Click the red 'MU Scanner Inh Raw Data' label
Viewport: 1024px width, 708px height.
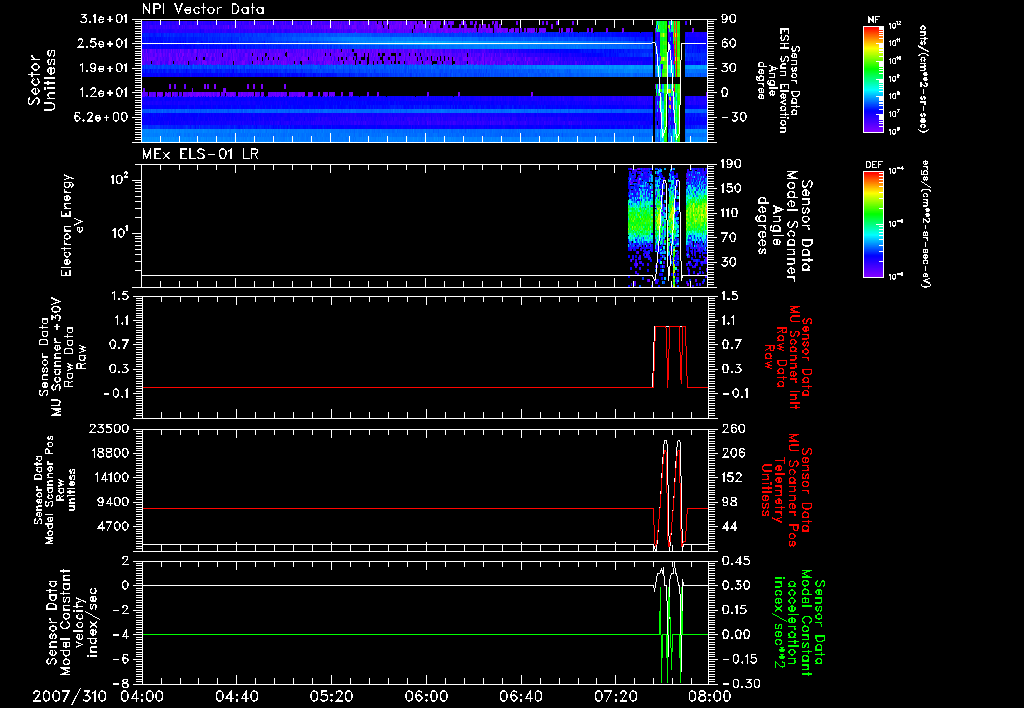pos(789,357)
